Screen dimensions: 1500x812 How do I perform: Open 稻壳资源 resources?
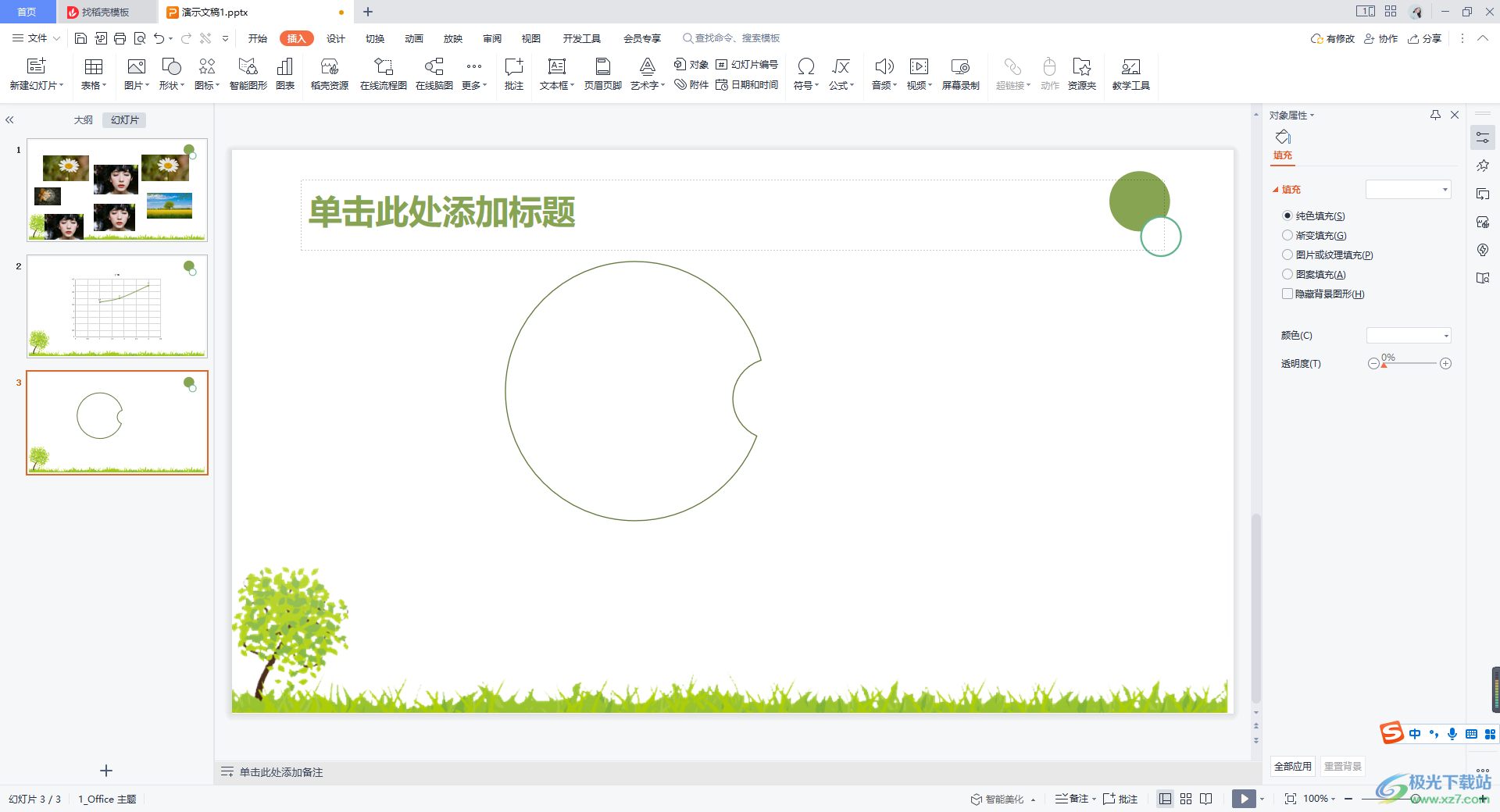point(330,74)
